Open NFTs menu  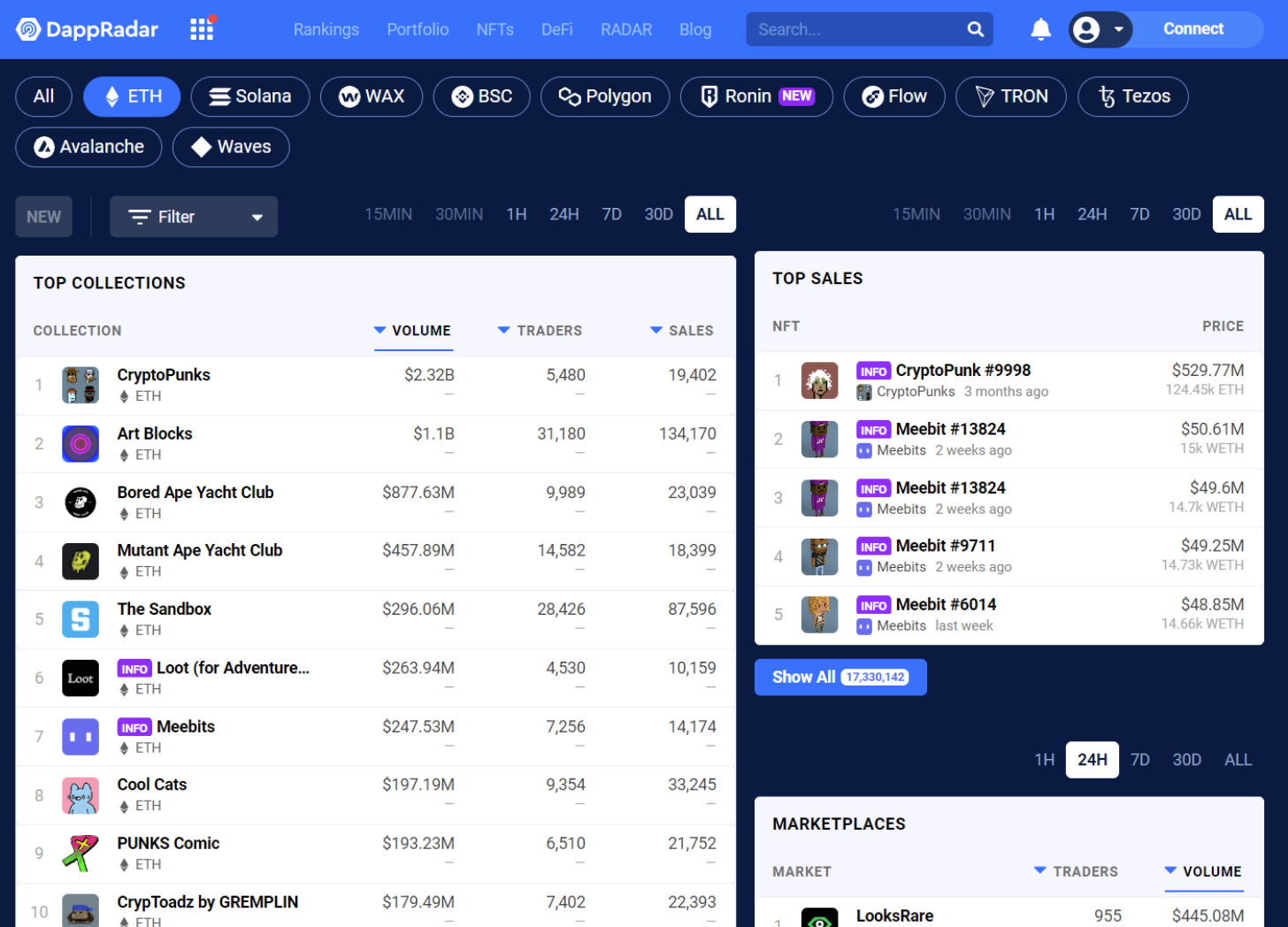coord(495,29)
